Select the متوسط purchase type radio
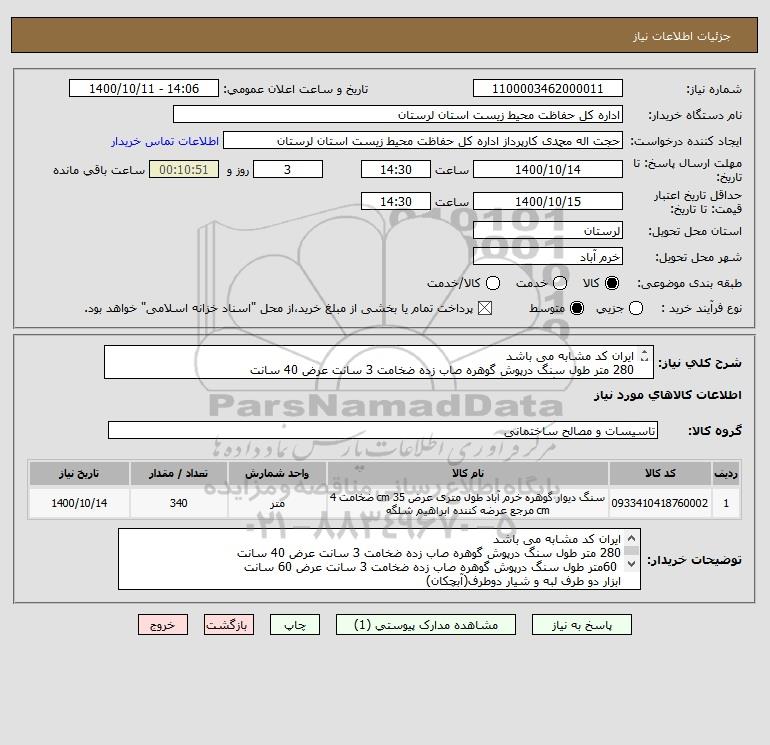 [x=577, y=308]
